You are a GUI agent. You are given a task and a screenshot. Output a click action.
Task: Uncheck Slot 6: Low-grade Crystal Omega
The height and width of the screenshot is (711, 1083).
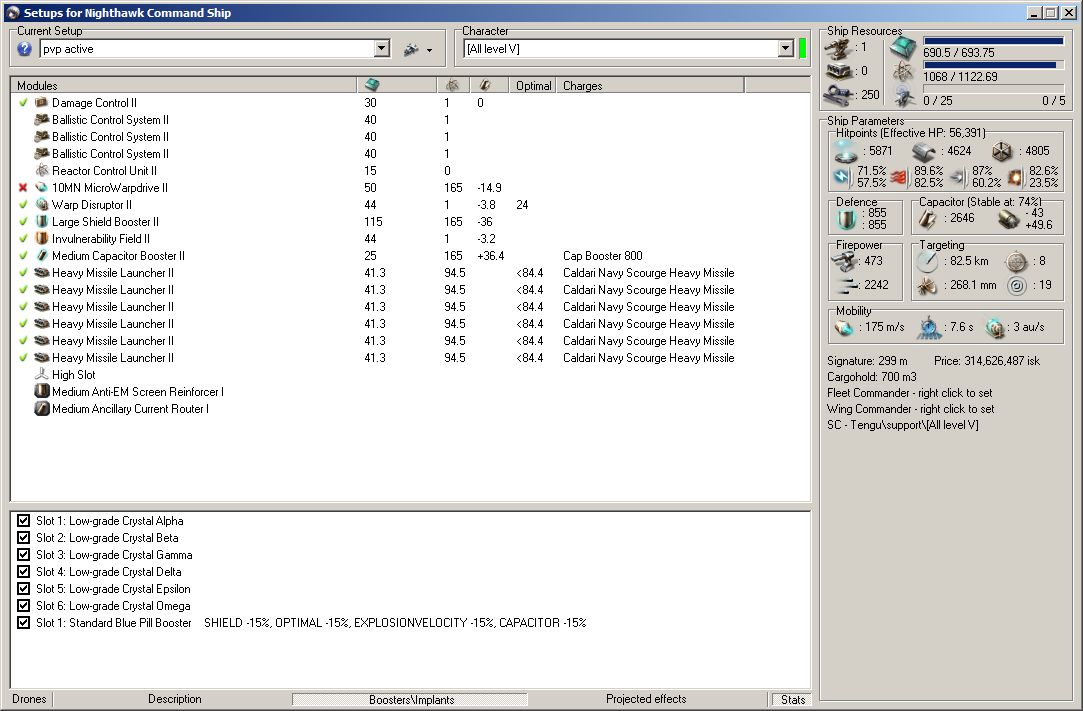(x=23, y=606)
